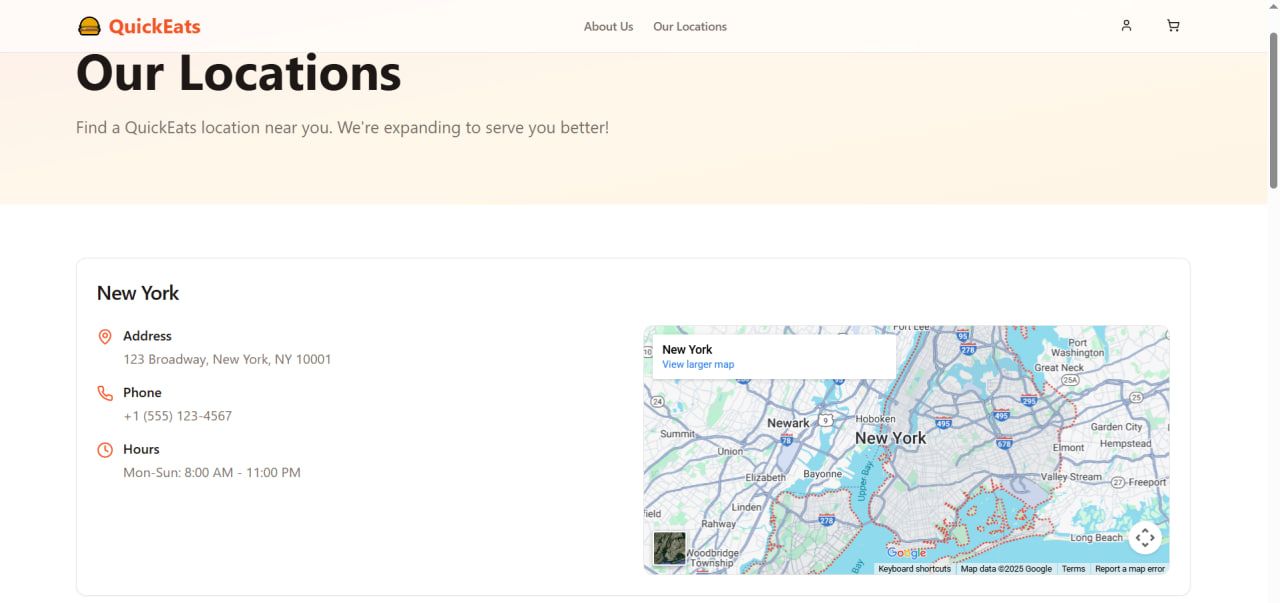Click the Hours label

click(x=141, y=450)
